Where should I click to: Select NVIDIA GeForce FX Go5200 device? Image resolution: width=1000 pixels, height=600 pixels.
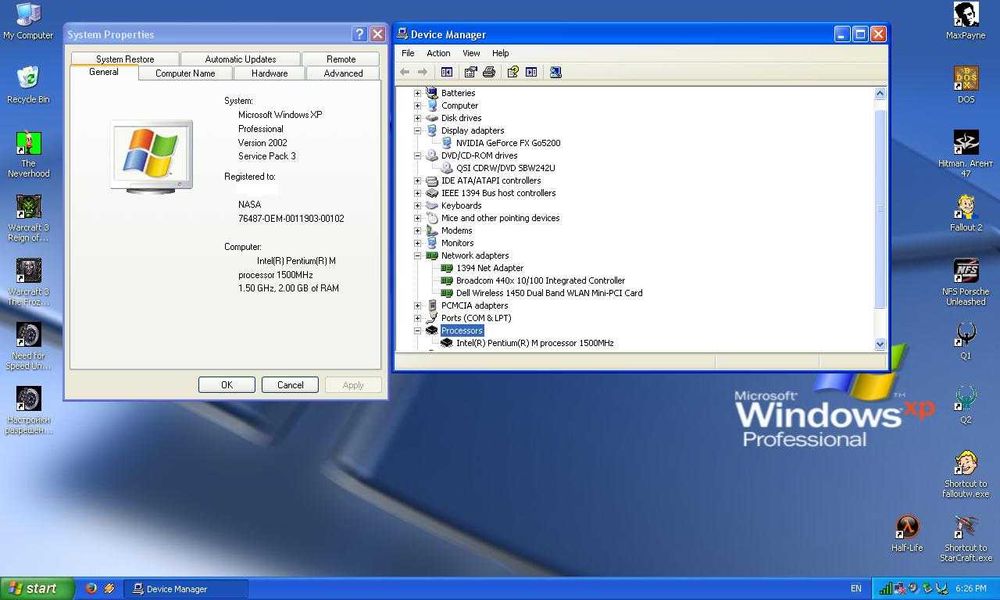(x=508, y=143)
